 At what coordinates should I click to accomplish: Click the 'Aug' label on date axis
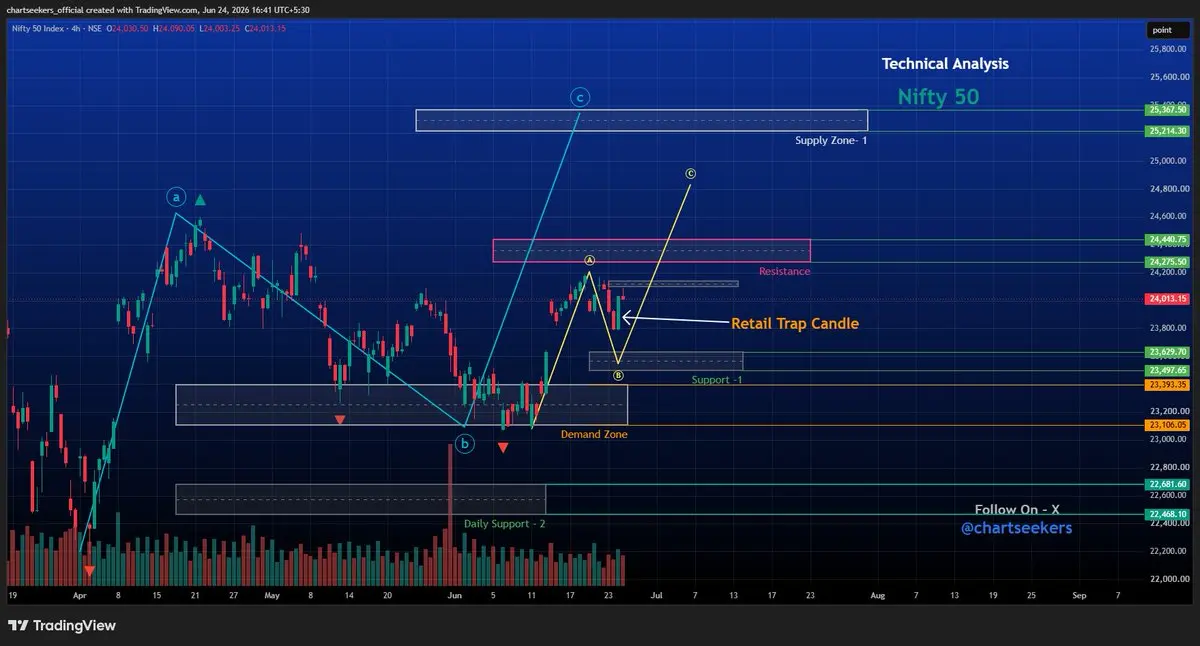point(877,595)
